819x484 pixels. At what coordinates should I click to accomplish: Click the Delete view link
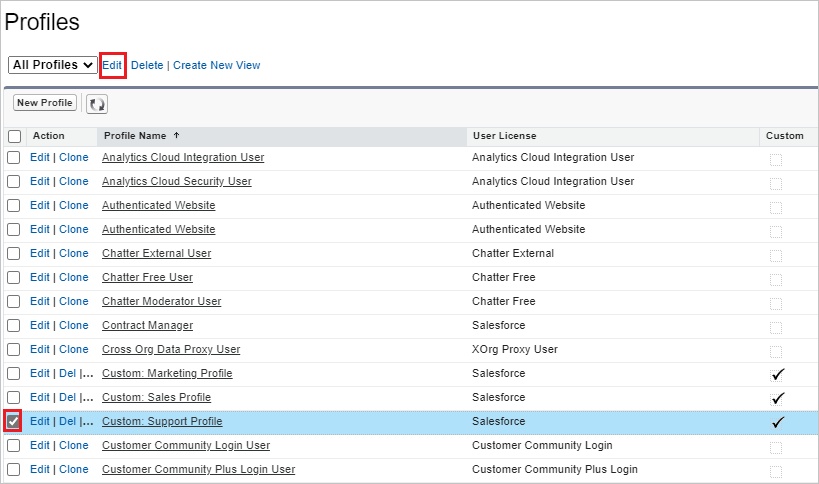(x=147, y=65)
